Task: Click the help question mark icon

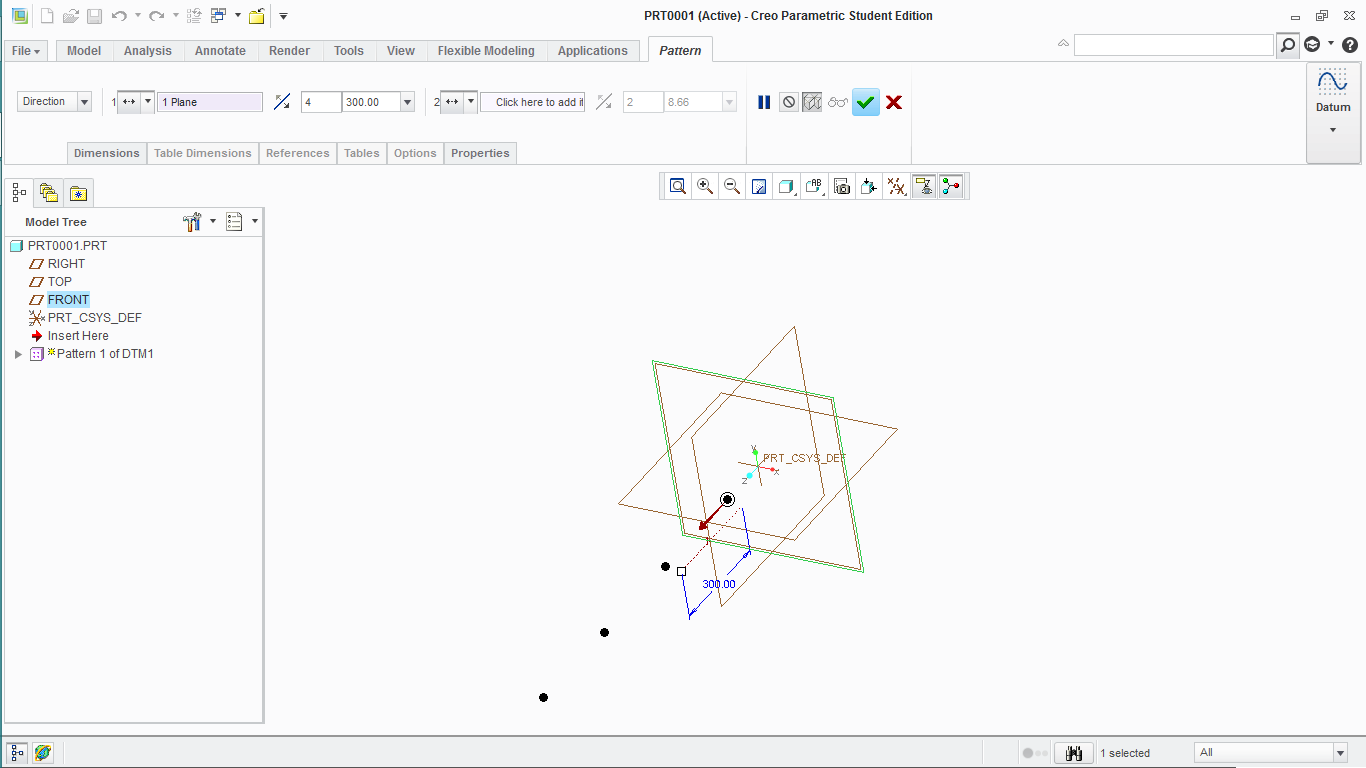Action: [1349, 45]
